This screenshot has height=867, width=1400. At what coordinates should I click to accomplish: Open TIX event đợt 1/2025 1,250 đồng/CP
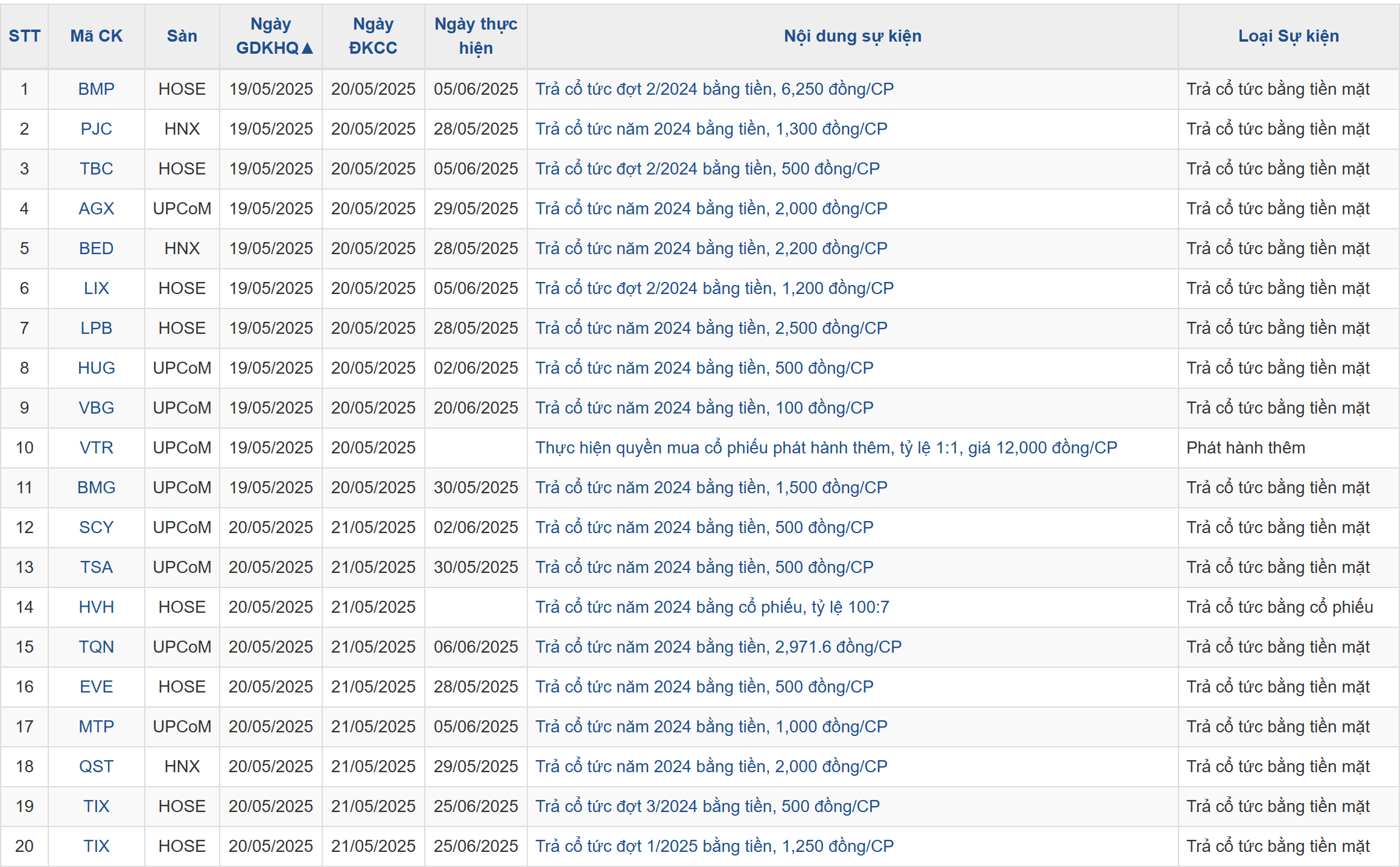714,846
